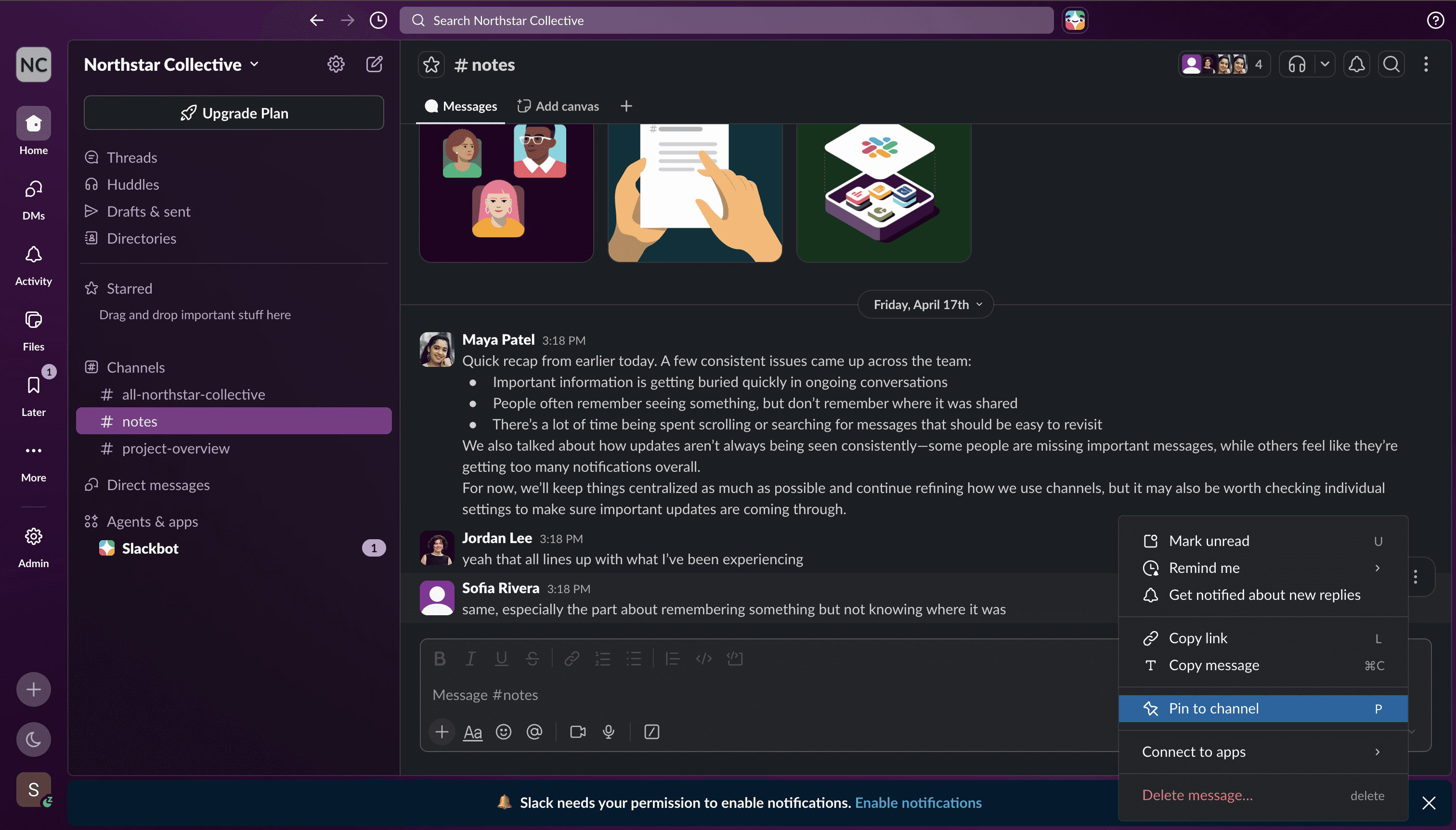View channel members avatars list

click(1224, 65)
